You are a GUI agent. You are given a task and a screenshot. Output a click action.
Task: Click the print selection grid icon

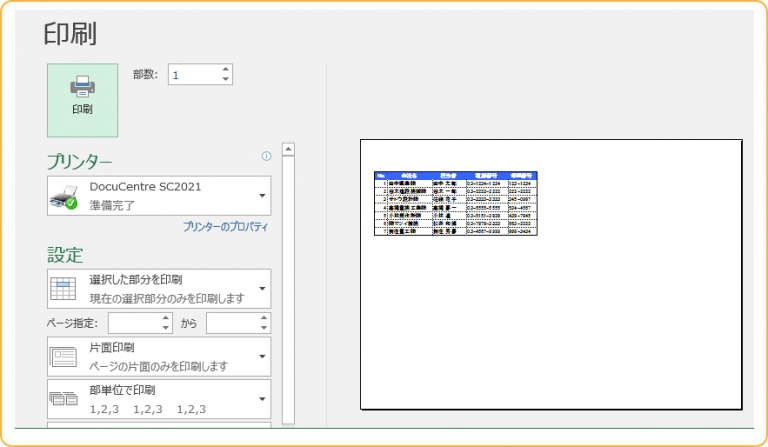pos(63,289)
